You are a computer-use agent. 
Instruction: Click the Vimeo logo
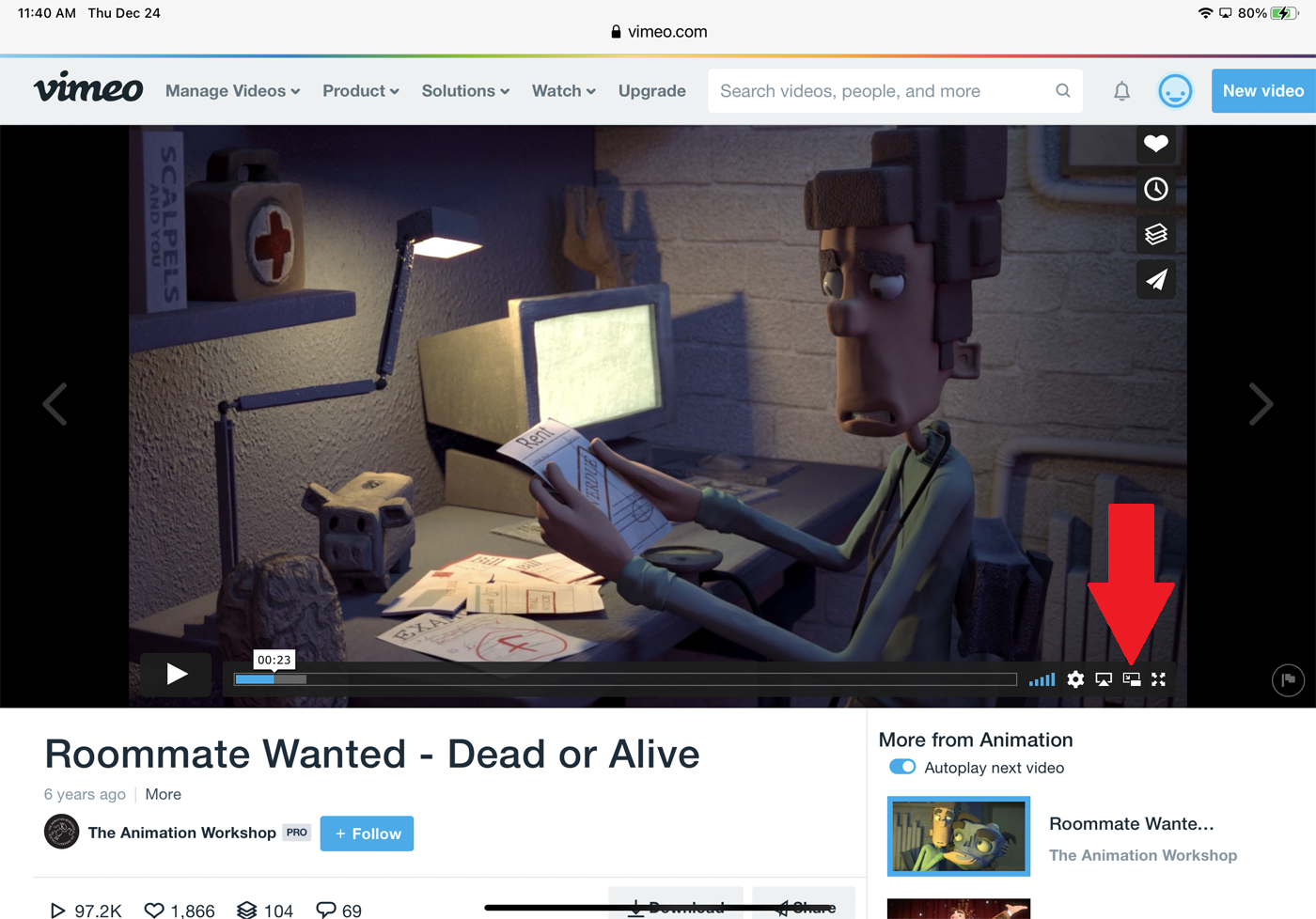[88, 88]
